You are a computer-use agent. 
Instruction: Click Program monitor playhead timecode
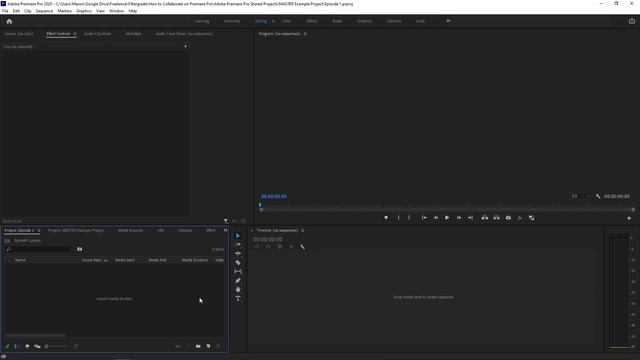point(274,196)
